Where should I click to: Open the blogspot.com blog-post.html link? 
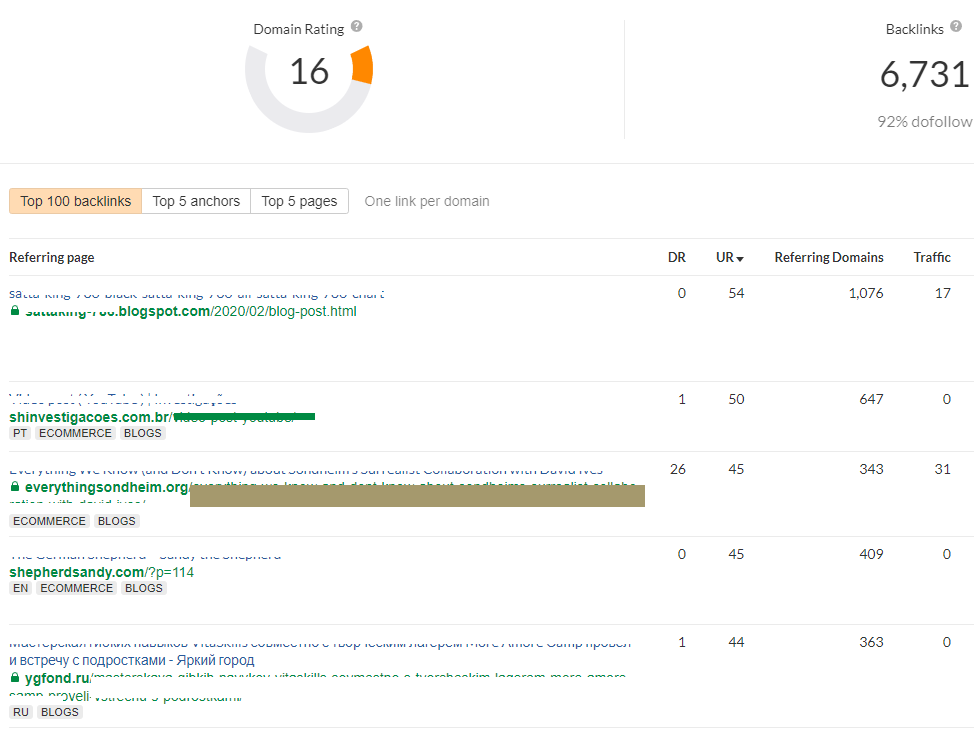click(191, 311)
